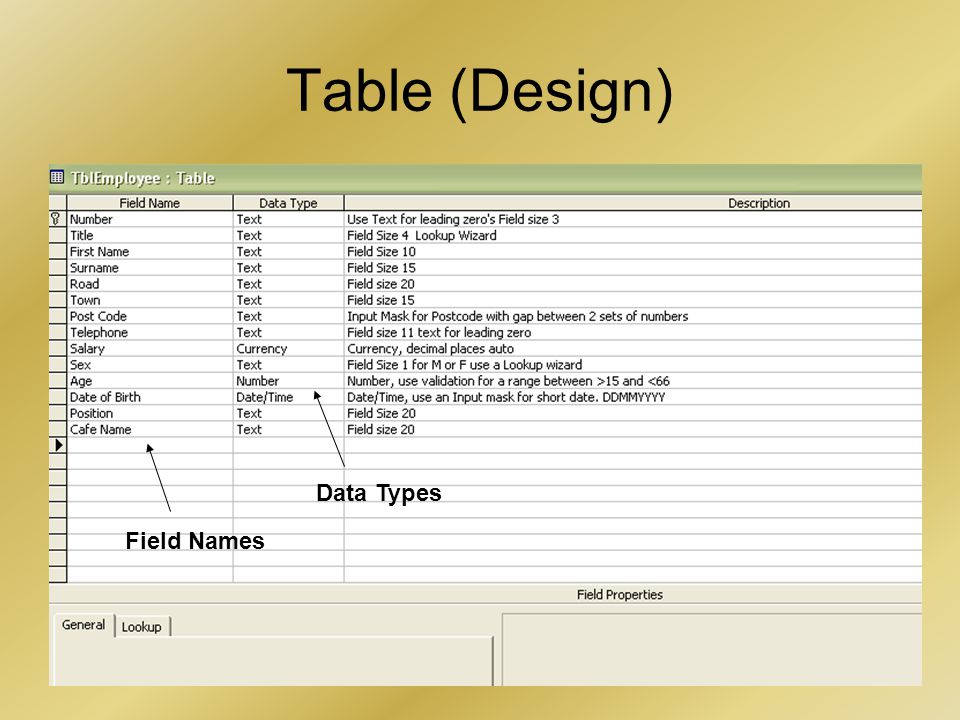Screen dimensions: 960x720
Task: Click the row selector beside Salary
Action: [x=58, y=348]
